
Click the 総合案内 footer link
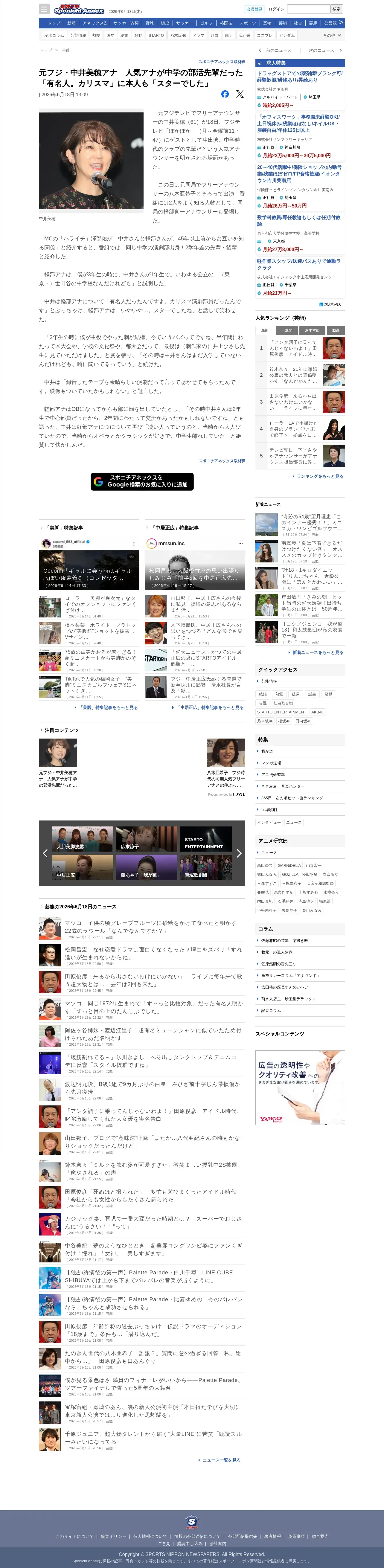tap(320, 1536)
